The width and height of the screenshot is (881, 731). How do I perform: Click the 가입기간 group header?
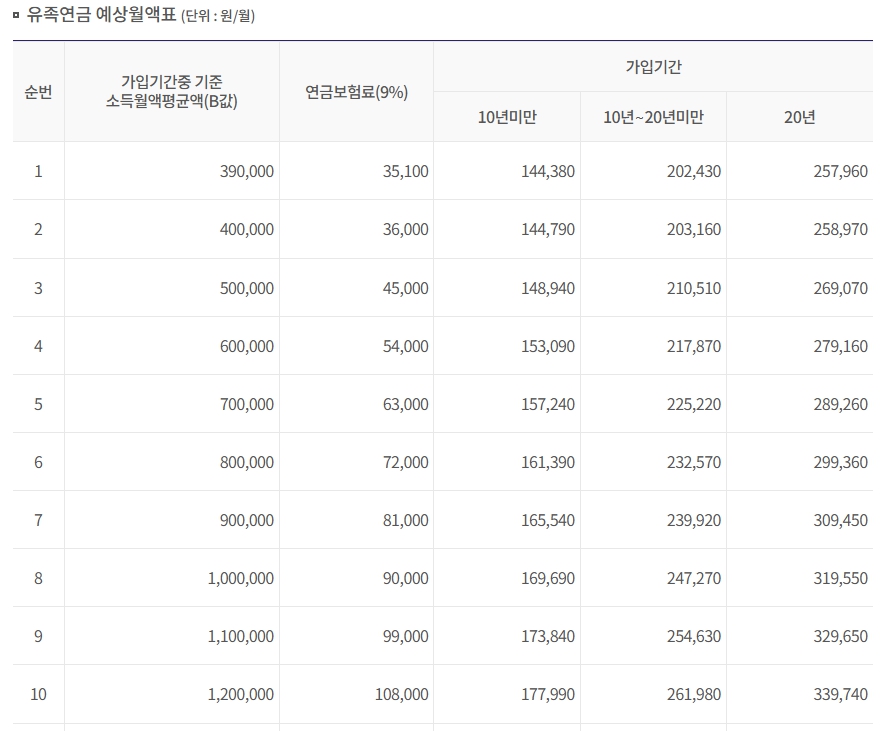653,67
